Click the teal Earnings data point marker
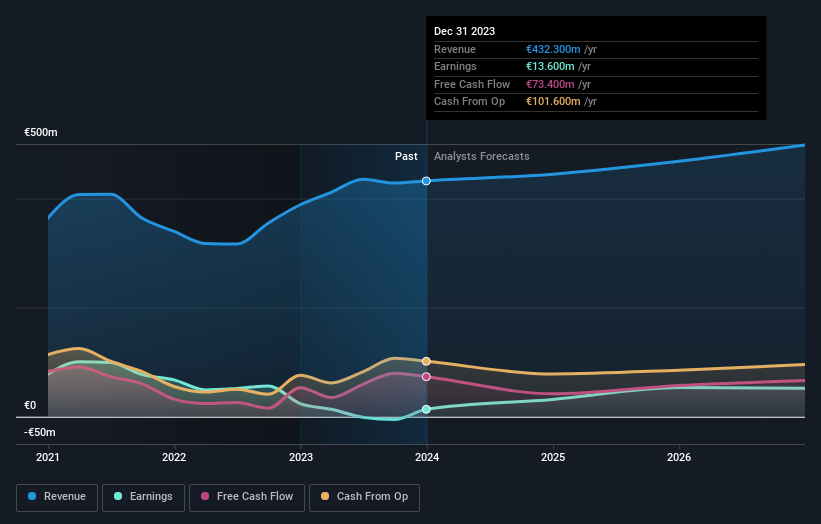The width and height of the screenshot is (821, 524). [426, 409]
